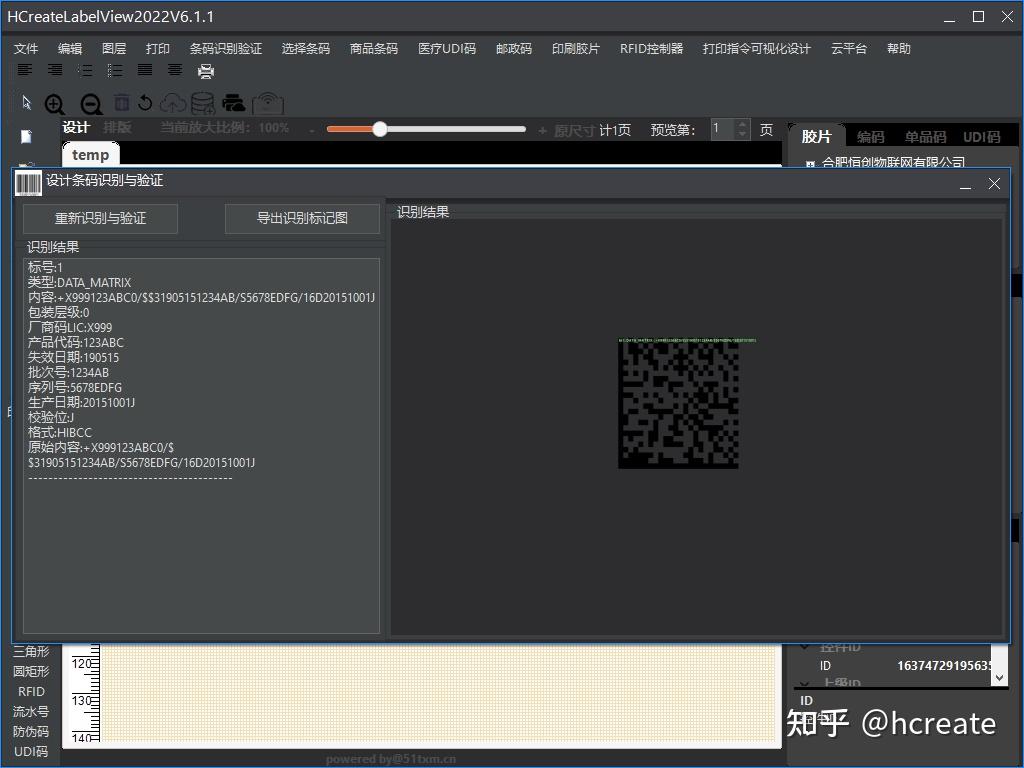Select the 流水号 tool in the sidebar

[30, 711]
